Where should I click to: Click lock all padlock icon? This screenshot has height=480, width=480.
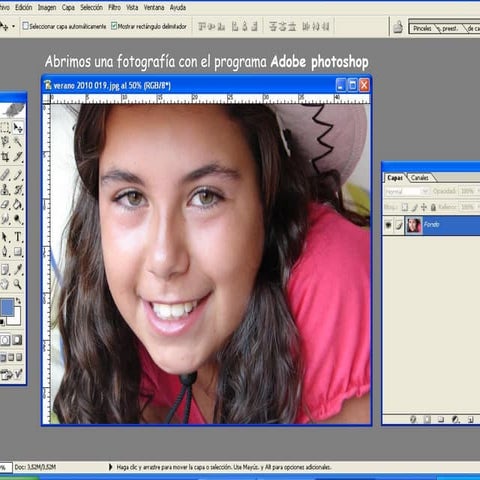pyautogui.click(x=433, y=207)
